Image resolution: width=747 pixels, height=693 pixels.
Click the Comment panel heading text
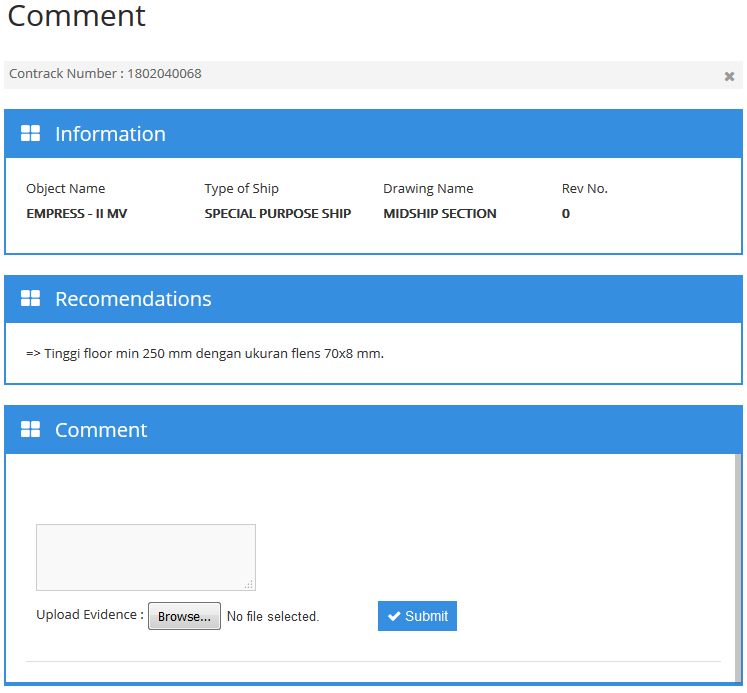[x=101, y=430]
